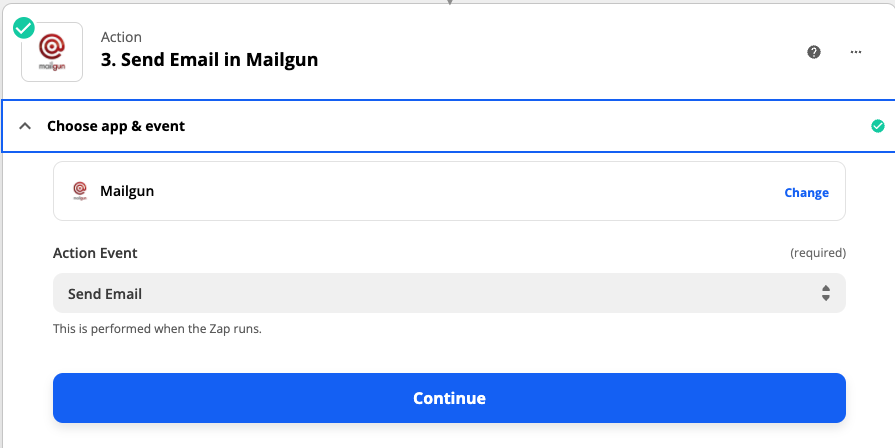Click the green checkmark badge on the Mailgun logo
This screenshot has width=895, height=448.
(24, 27)
